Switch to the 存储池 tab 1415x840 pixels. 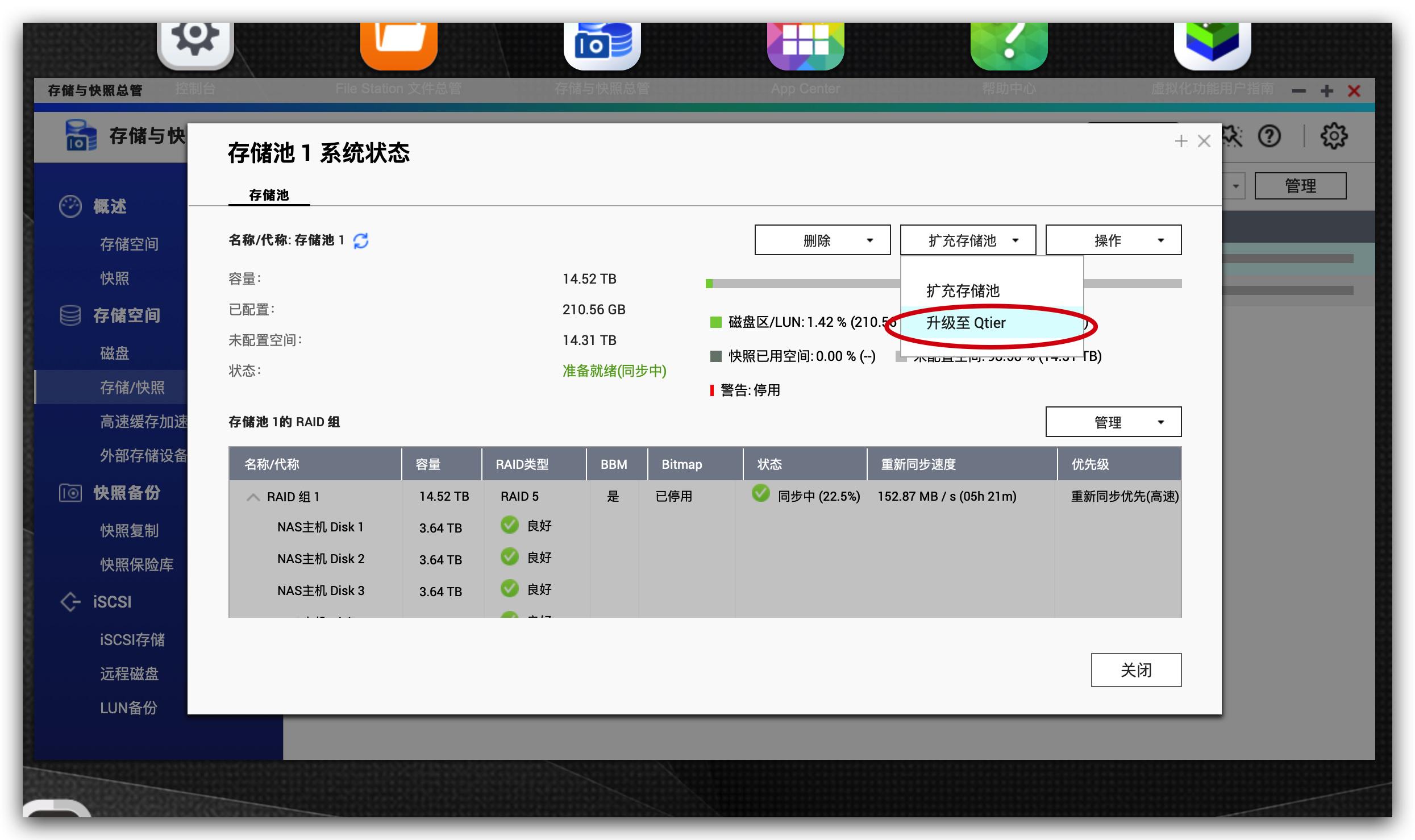click(269, 195)
